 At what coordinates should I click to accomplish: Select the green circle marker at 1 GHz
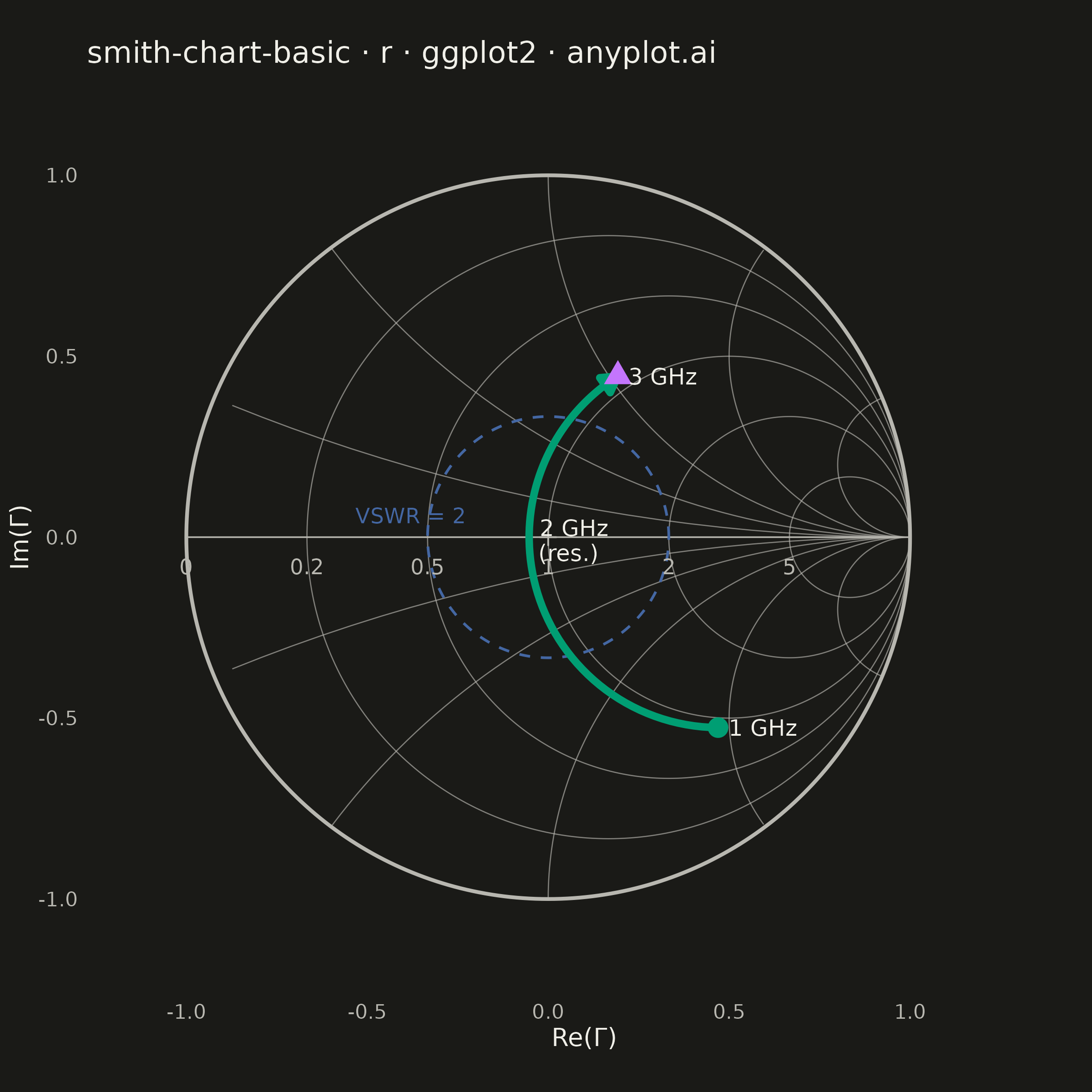point(718,728)
